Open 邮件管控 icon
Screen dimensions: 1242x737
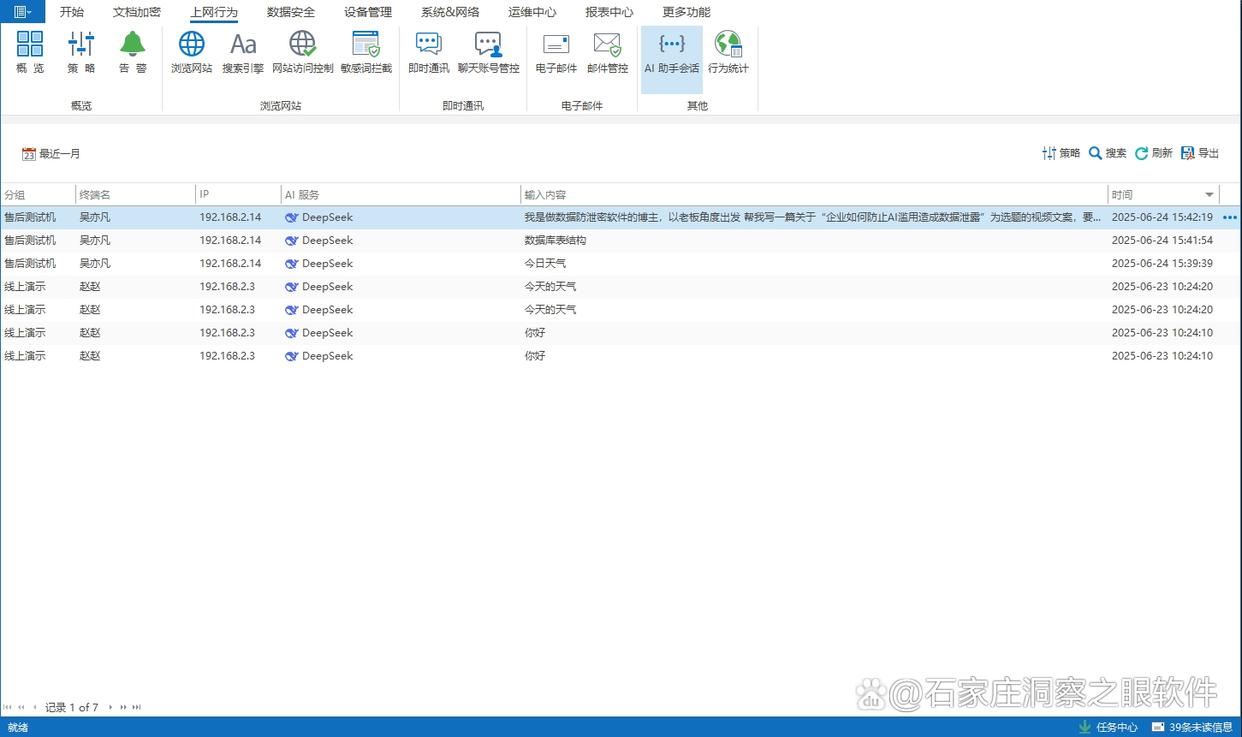(607, 52)
